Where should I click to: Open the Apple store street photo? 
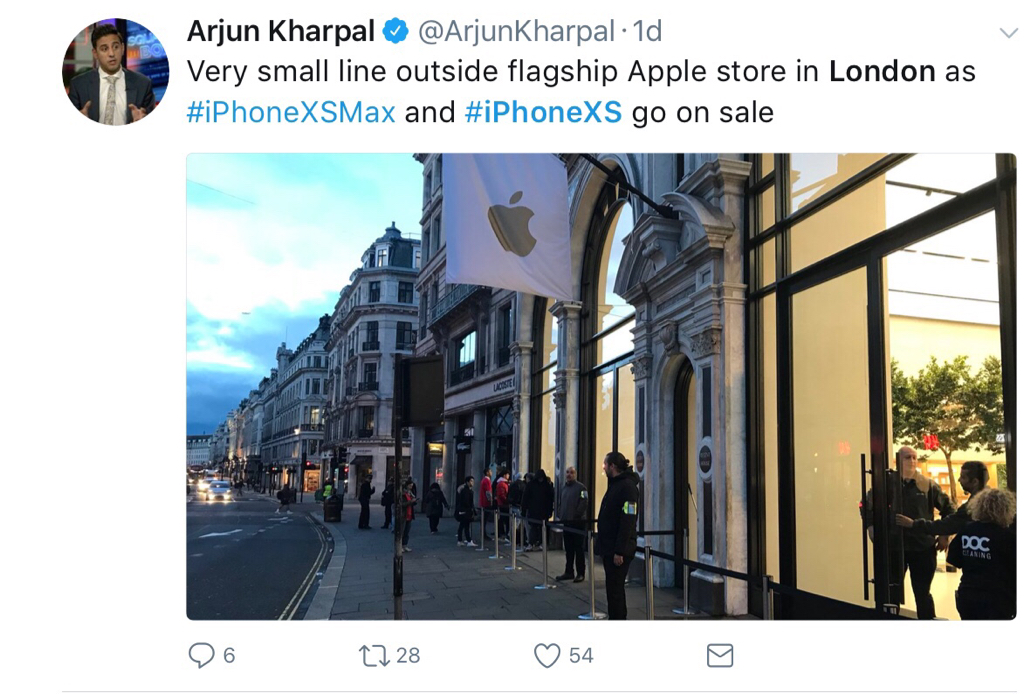(601, 386)
